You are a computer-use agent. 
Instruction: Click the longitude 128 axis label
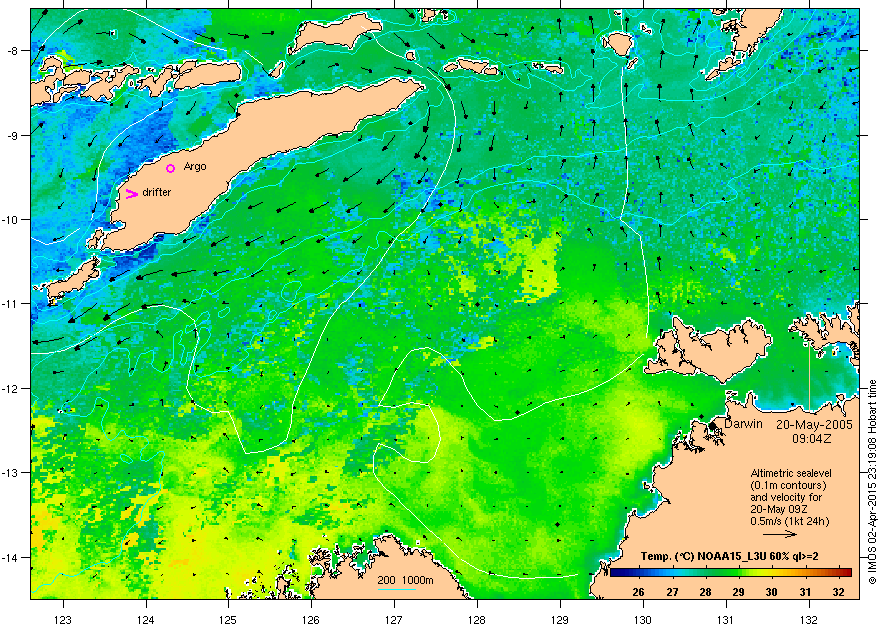(477, 620)
